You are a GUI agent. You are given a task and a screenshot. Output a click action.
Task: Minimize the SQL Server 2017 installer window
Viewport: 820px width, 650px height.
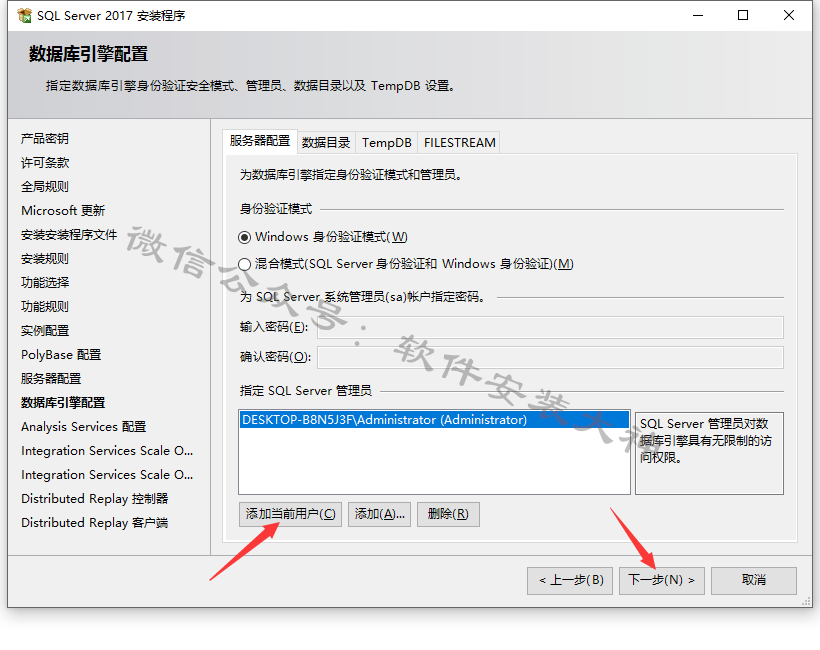(698, 16)
